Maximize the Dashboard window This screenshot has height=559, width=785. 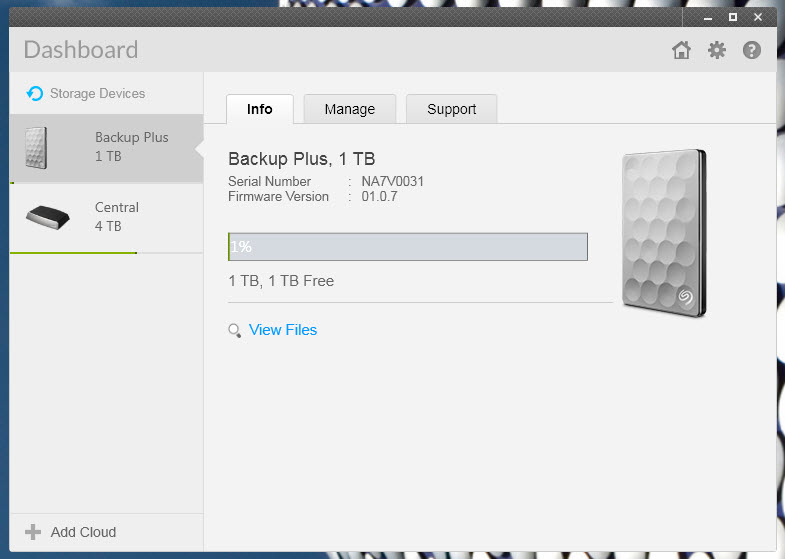coord(732,18)
